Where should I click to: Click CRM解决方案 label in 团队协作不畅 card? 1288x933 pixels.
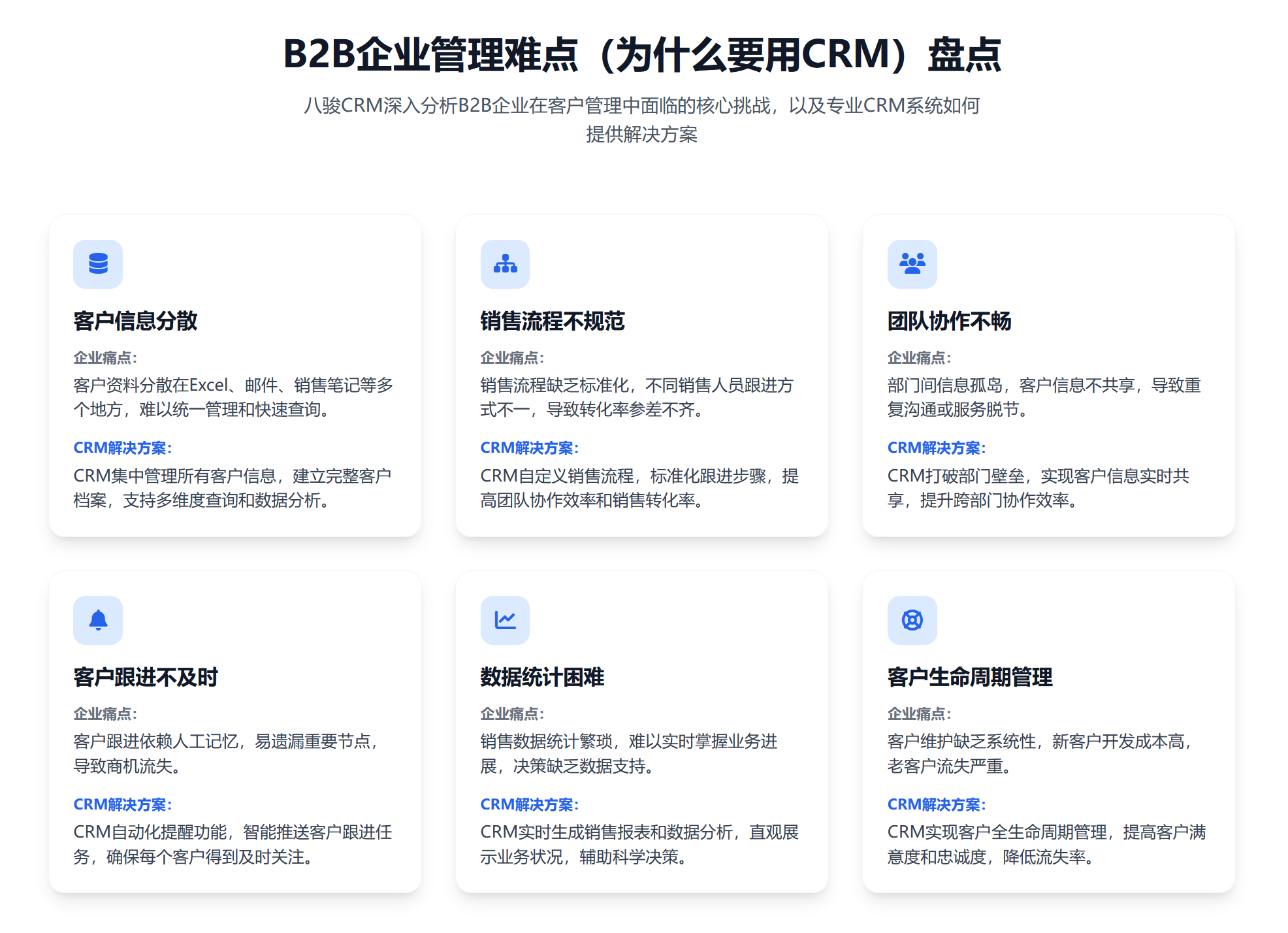point(936,448)
